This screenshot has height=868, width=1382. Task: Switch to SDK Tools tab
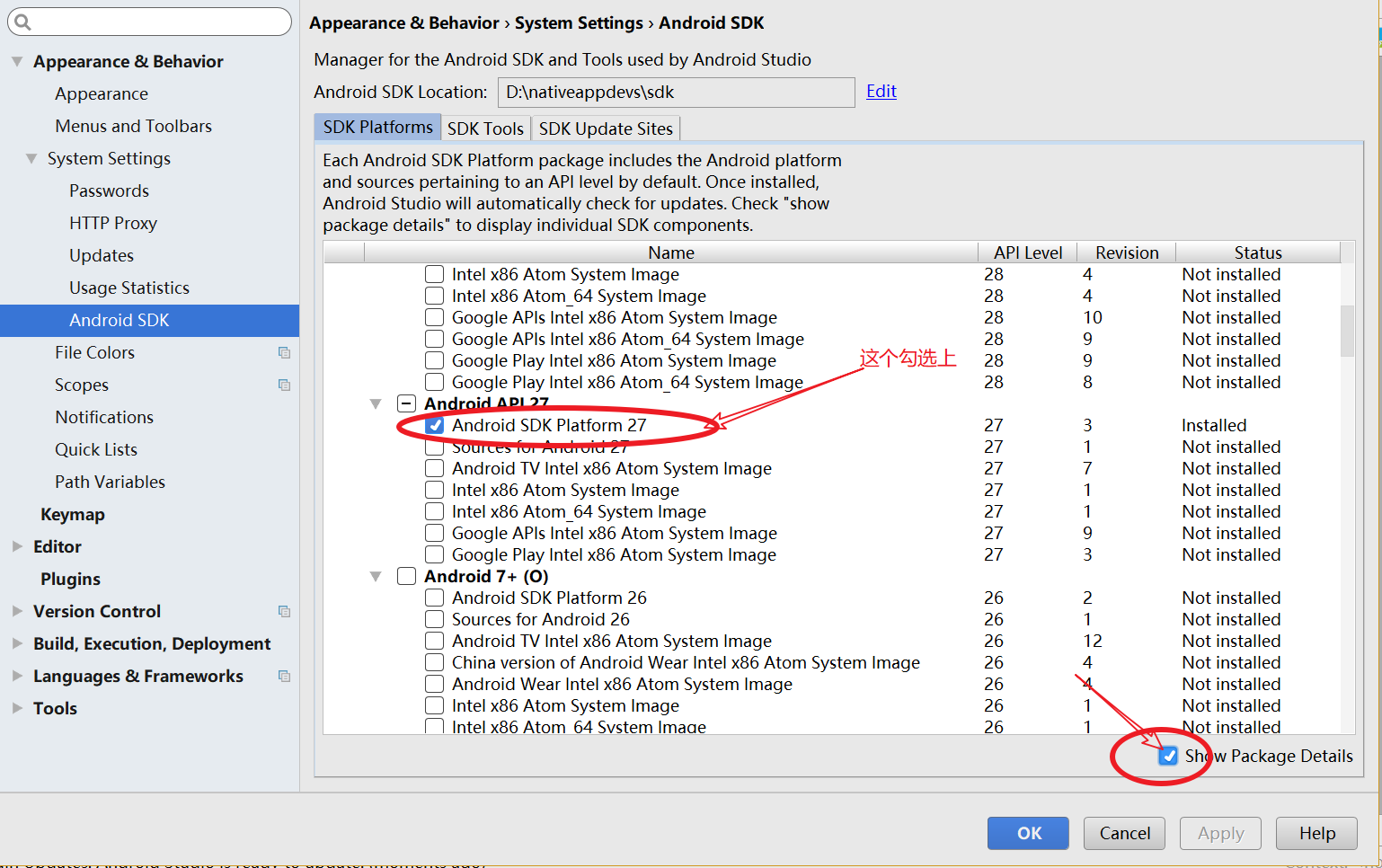coord(485,128)
